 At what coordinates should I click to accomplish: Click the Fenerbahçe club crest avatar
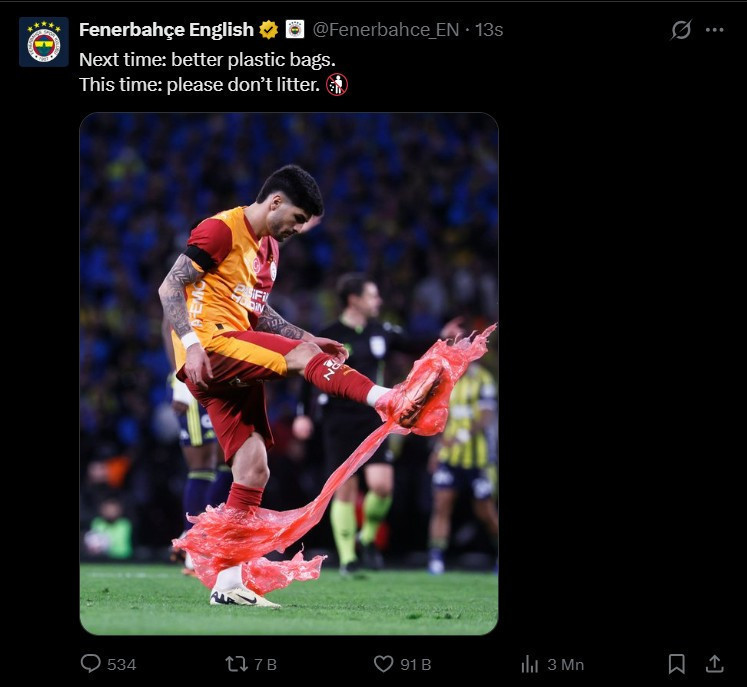43,42
